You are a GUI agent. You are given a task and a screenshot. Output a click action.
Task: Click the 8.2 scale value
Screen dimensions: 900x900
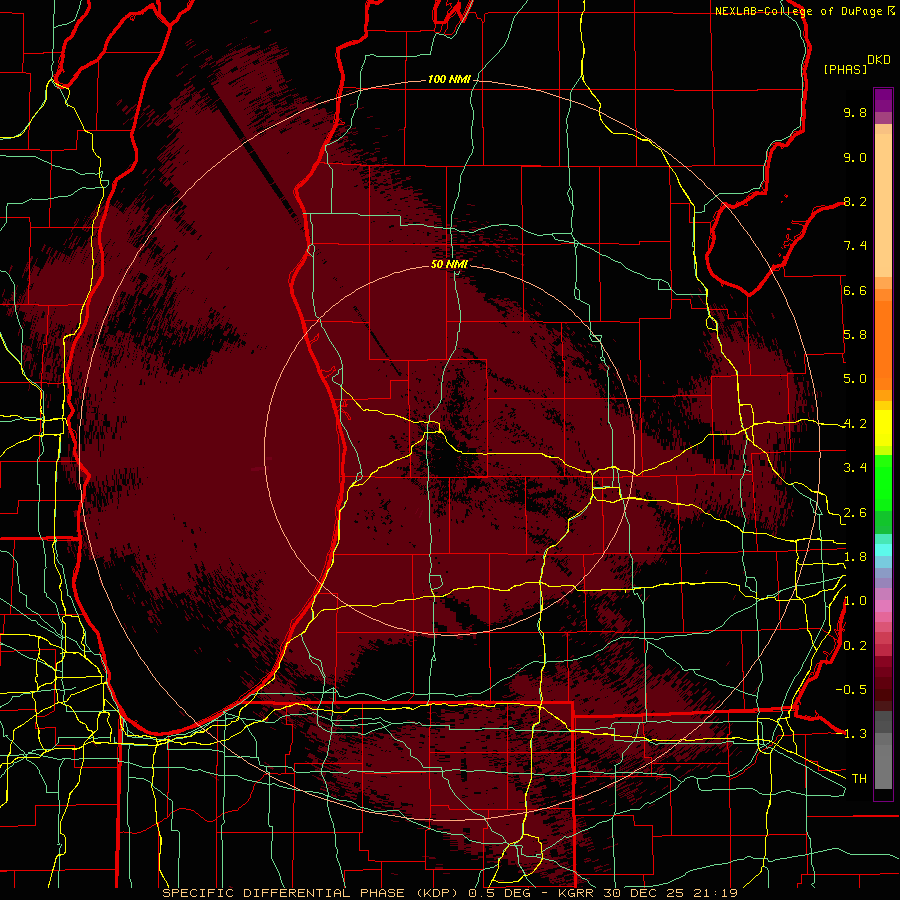click(x=855, y=201)
